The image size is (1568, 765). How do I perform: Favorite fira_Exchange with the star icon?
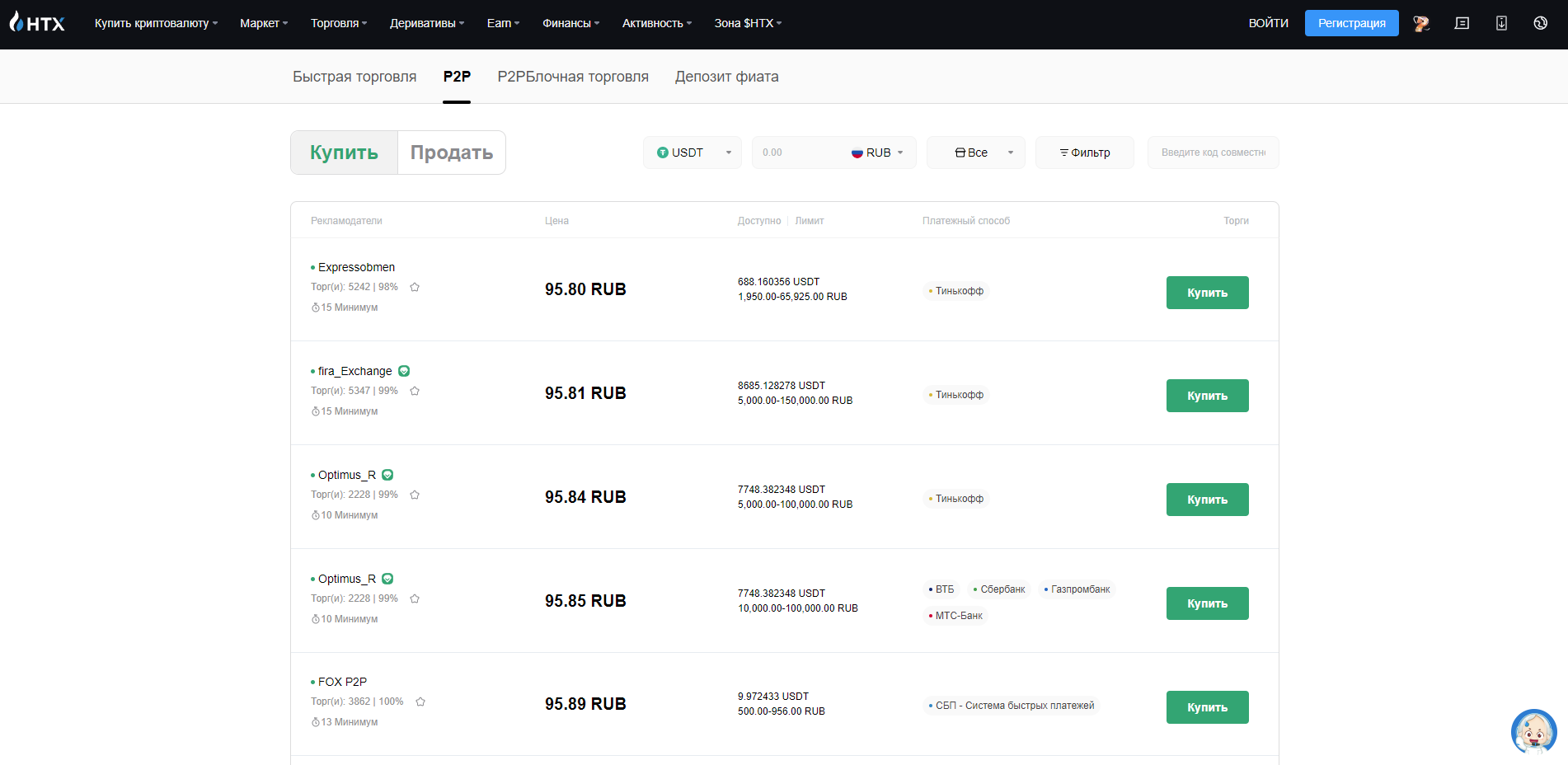pos(415,391)
